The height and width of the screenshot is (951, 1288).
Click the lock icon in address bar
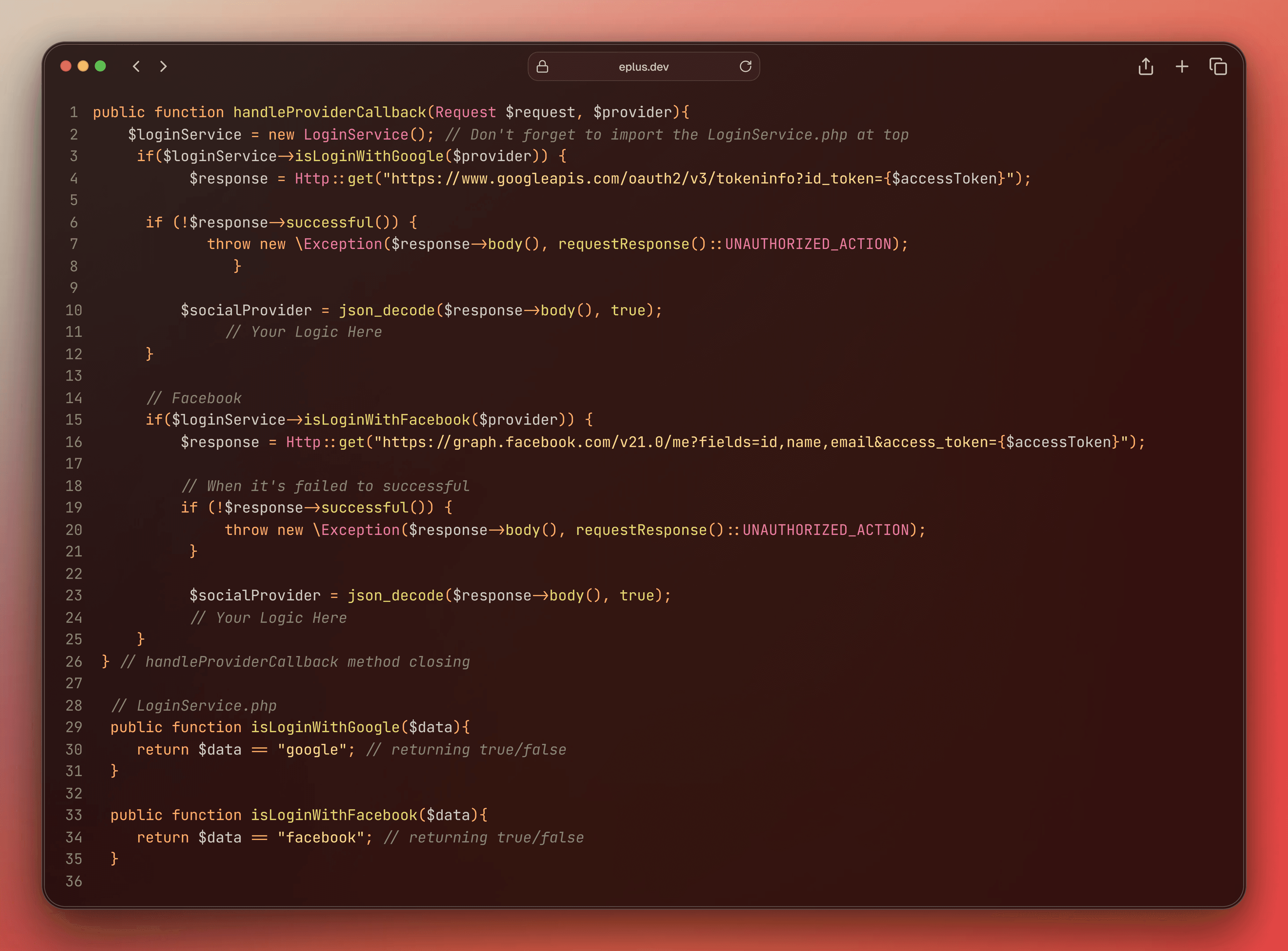[x=542, y=67]
